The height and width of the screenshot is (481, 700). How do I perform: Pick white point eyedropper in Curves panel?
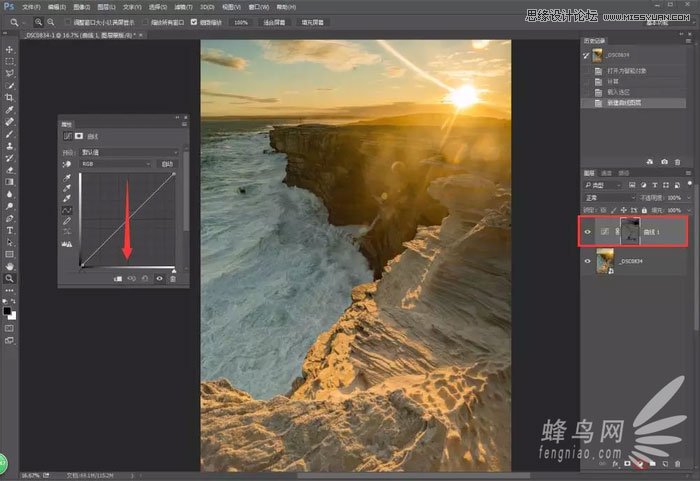(67, 198)
